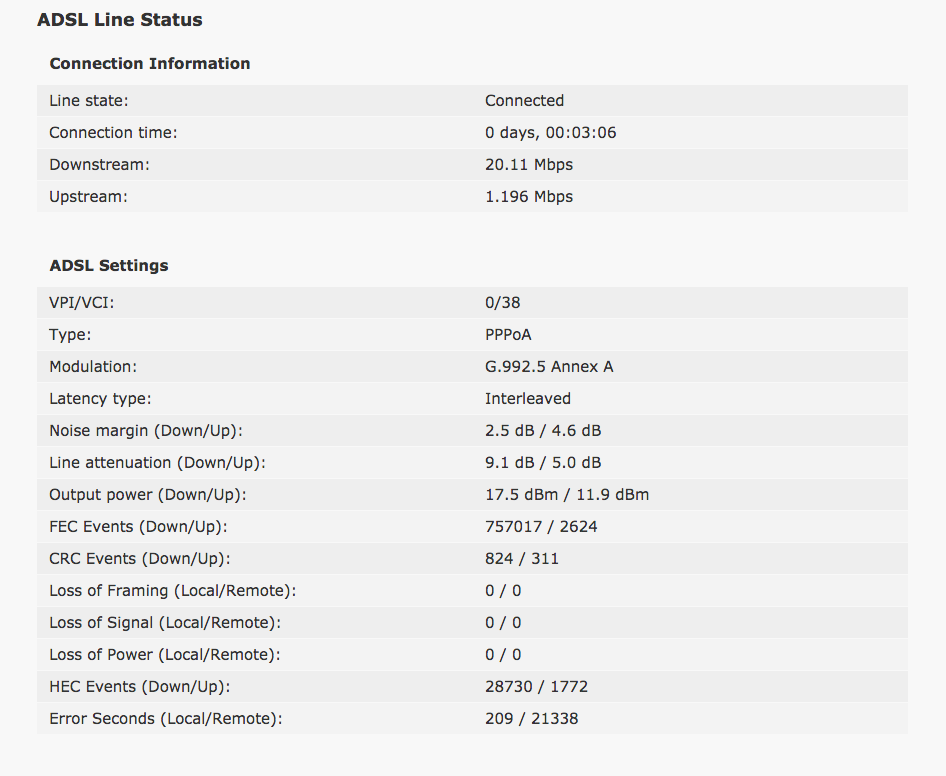This screenshot has width=946, height=776.
Task: Select the Interleaved latency type value
Action: pos(528,398)
